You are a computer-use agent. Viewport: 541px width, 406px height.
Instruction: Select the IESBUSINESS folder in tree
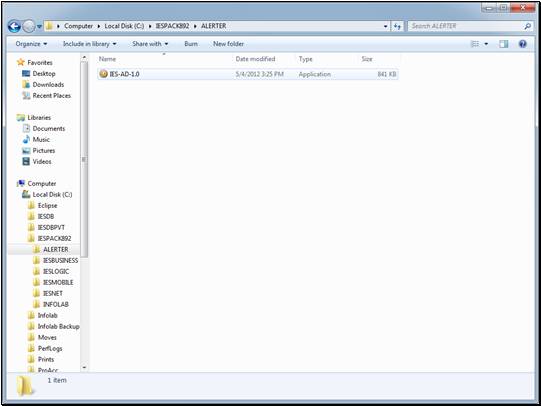pyautogui.click(x=60, y=260)
